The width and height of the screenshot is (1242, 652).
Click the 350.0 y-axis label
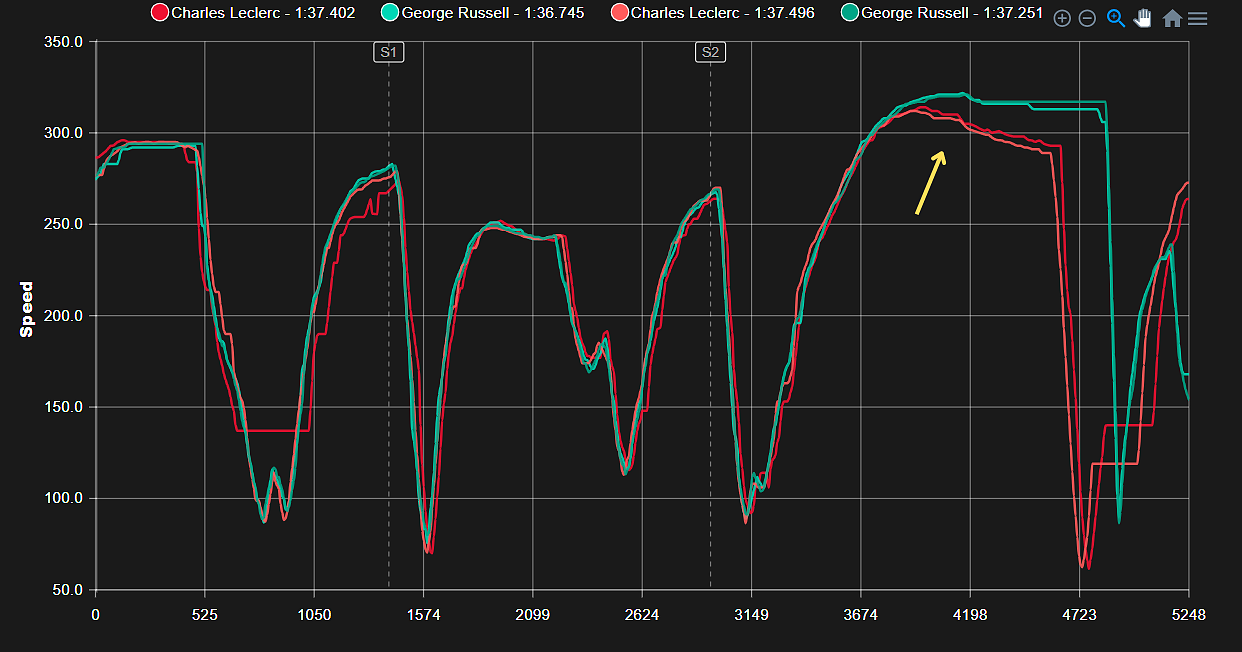(x=65, y=42)
